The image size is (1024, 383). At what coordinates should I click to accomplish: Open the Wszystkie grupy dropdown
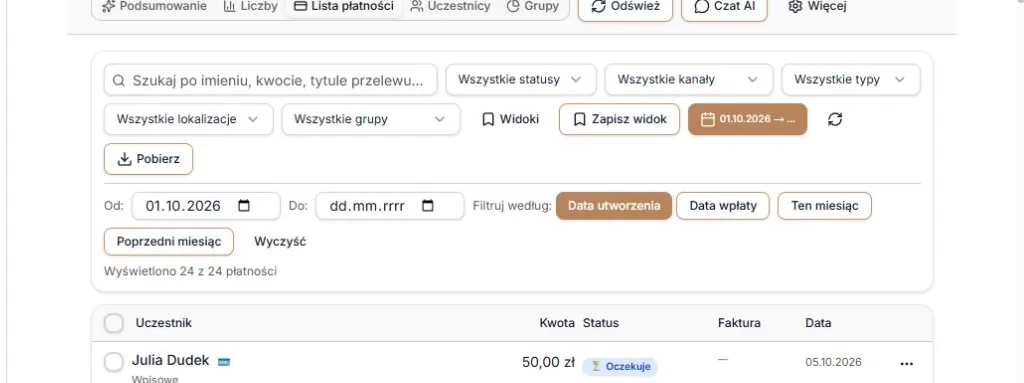[371, 120]
